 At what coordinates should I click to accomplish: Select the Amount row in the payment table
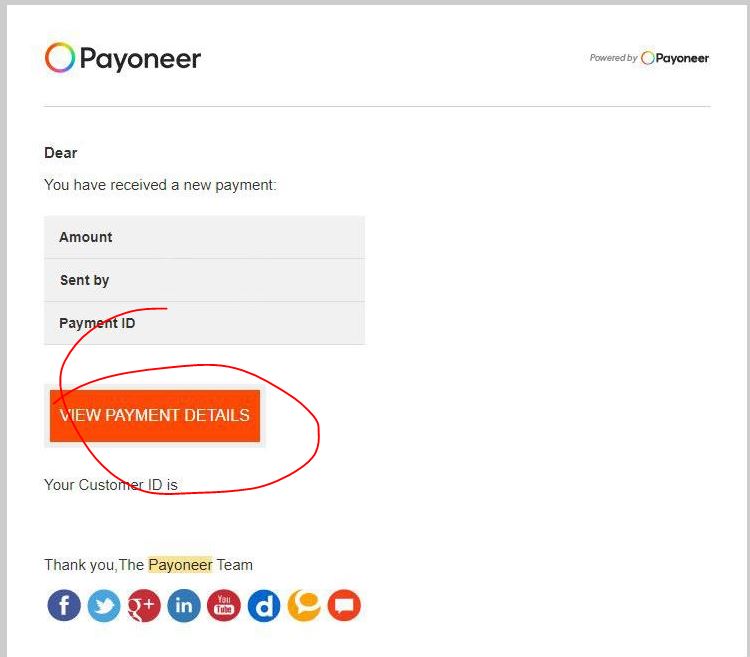[x=204, y=237]
